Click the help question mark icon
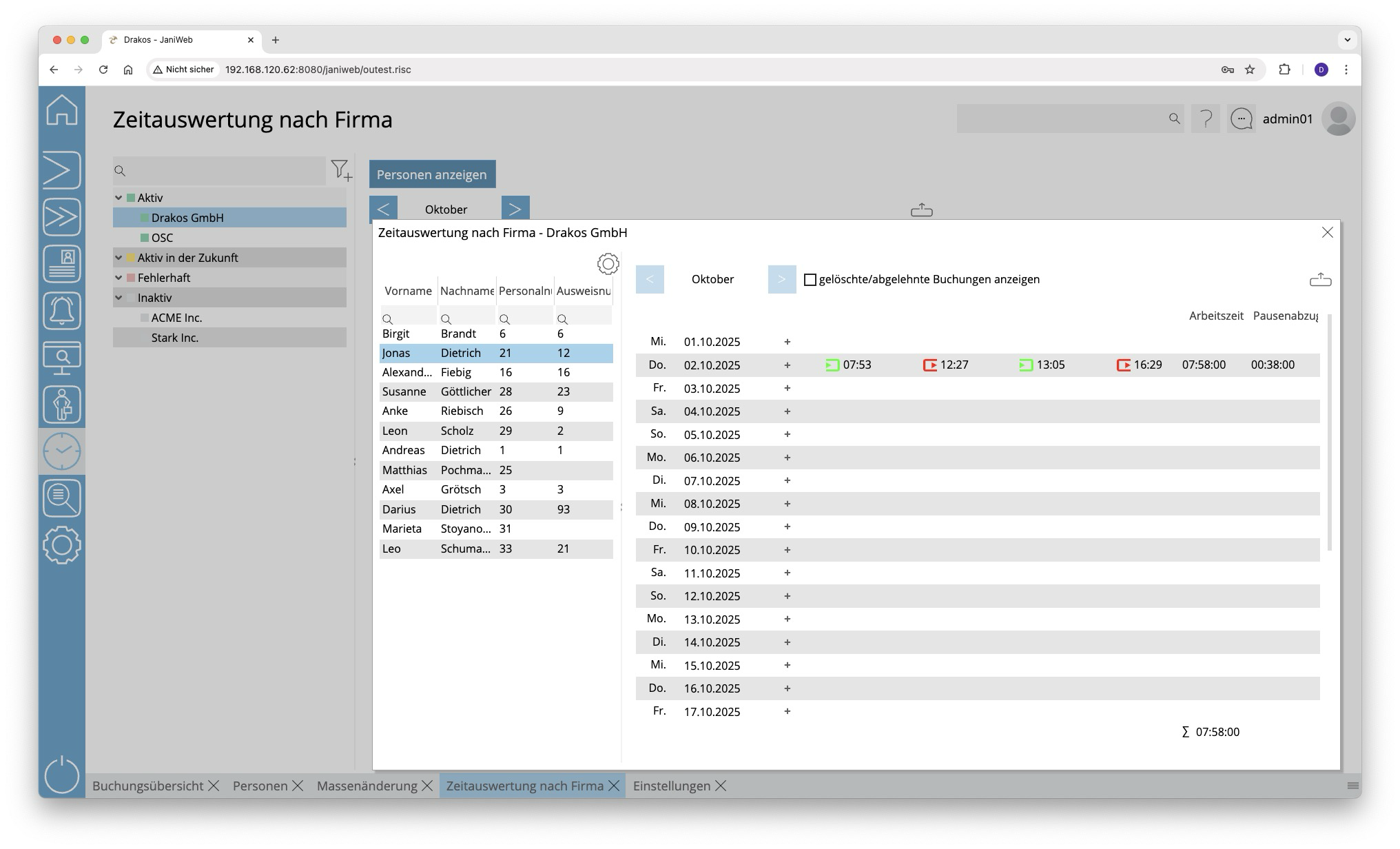The image size is (1400, 849). click(x=1206, y=119)
